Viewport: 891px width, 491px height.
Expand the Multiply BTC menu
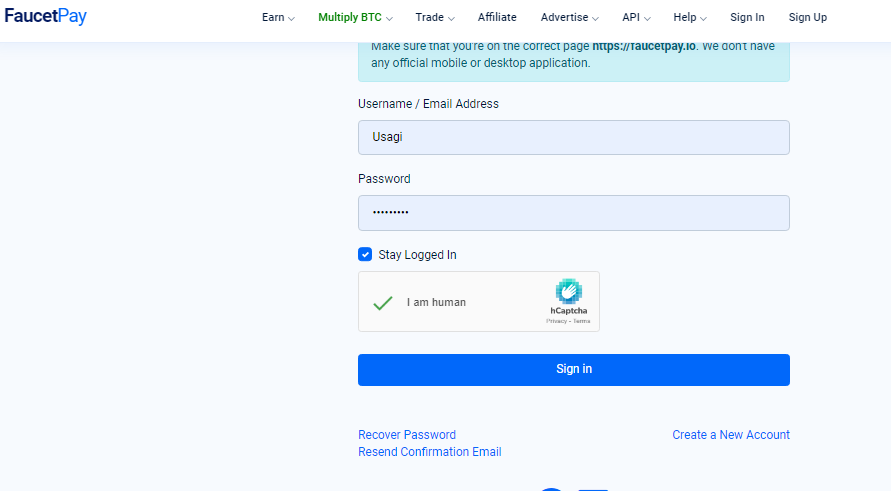click(x=355, y=18)
